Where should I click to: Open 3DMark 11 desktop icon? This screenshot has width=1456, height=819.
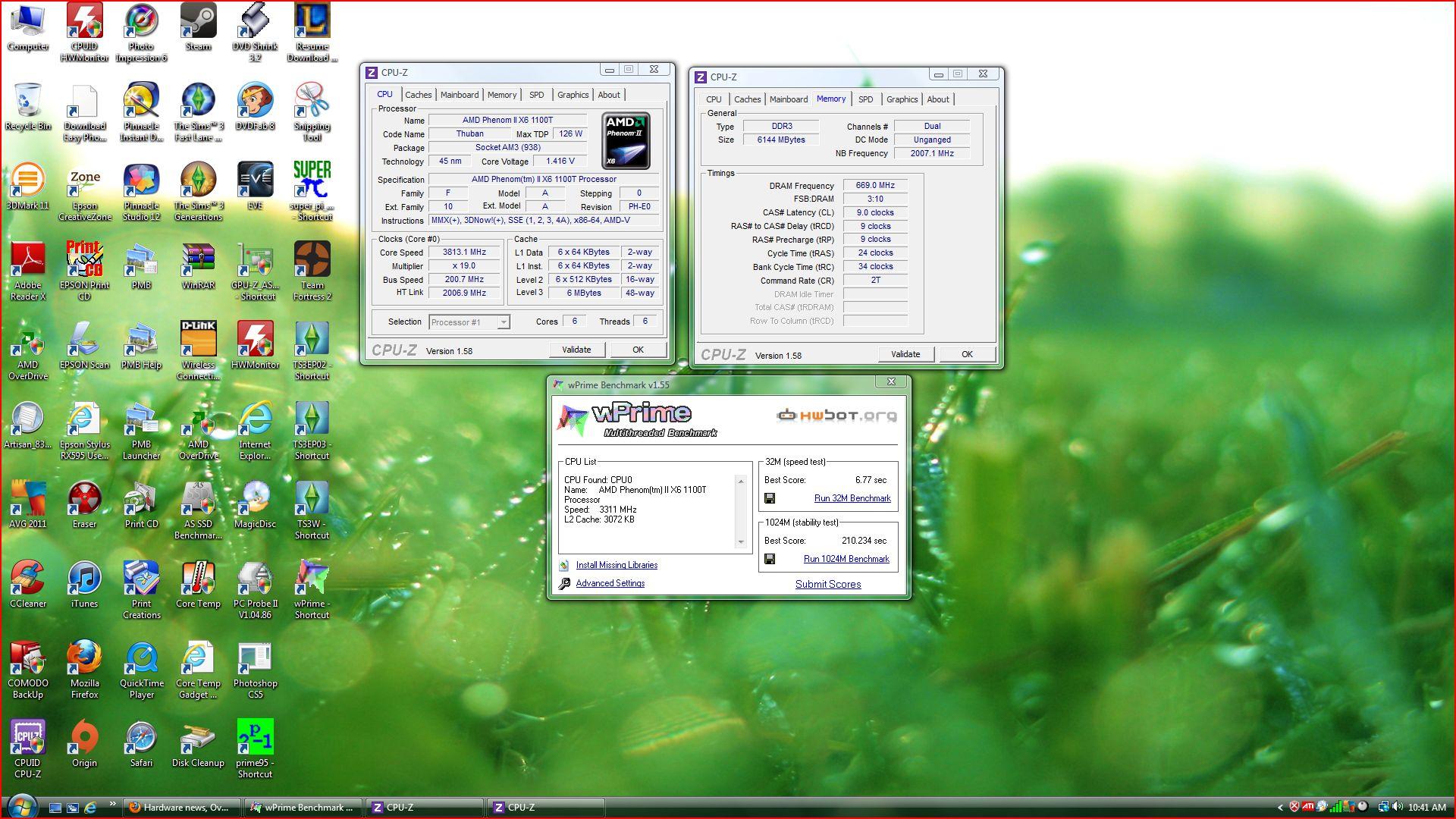coord(28,187)
